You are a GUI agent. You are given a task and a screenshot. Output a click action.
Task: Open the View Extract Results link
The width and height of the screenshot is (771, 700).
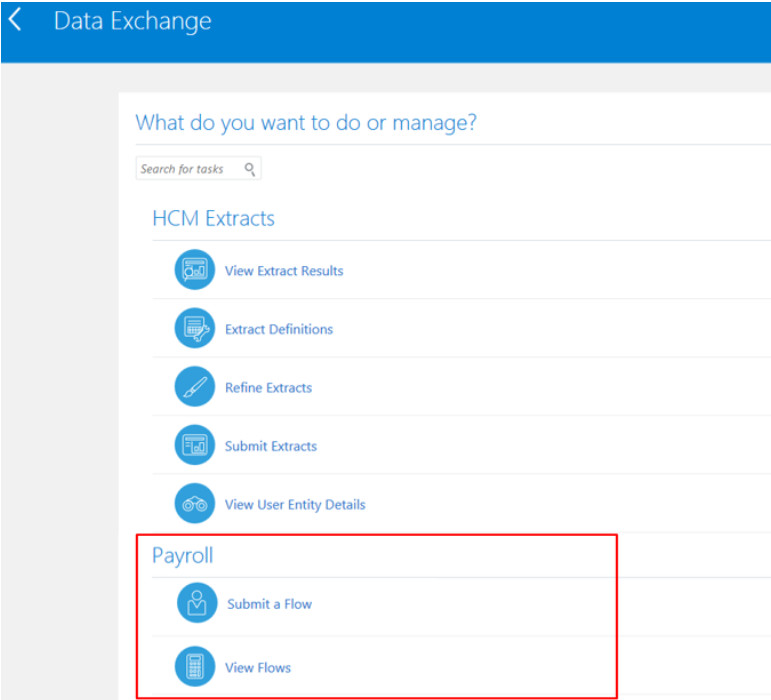coord(284,271)
